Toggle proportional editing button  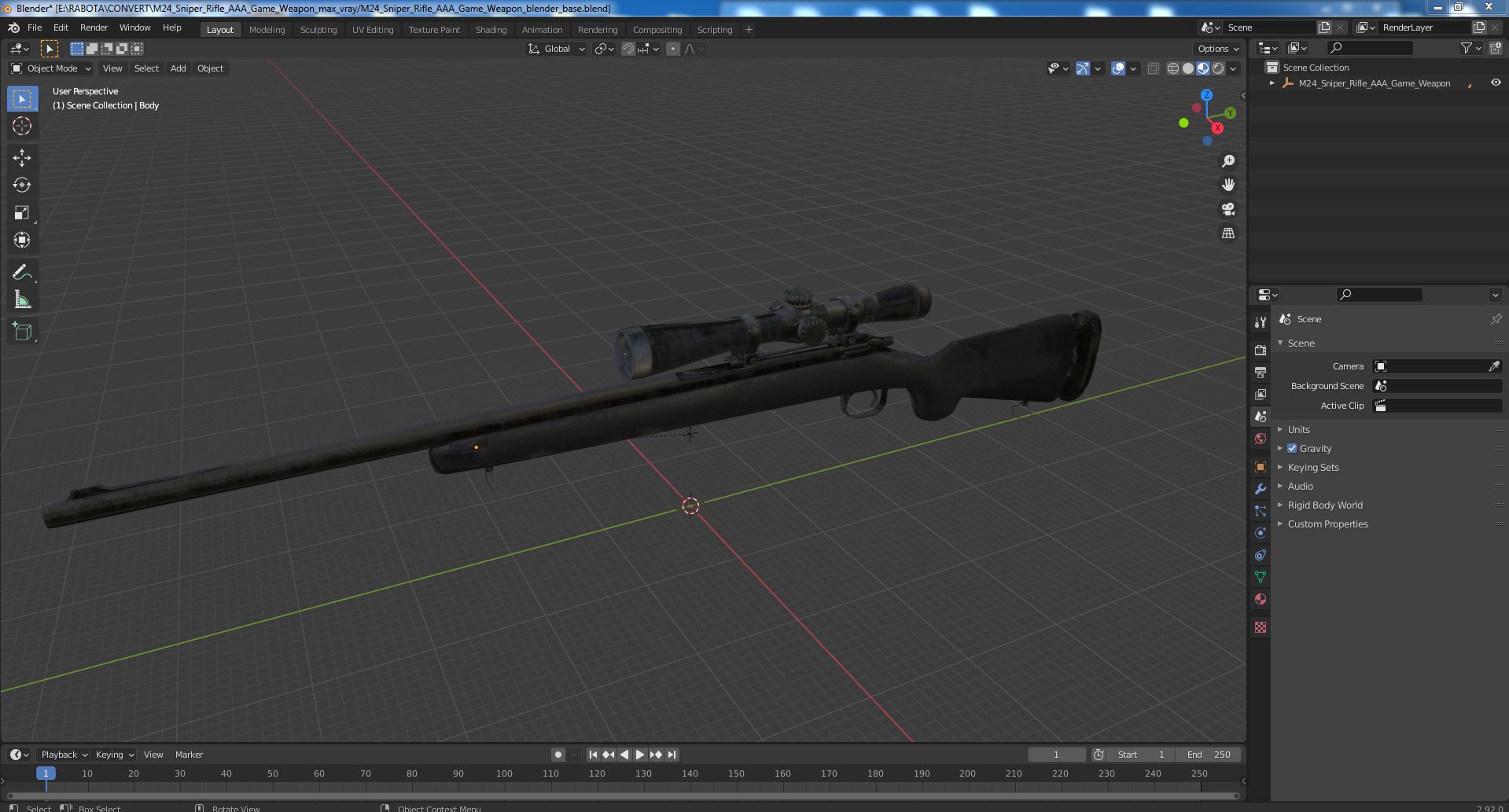(673, 49)
